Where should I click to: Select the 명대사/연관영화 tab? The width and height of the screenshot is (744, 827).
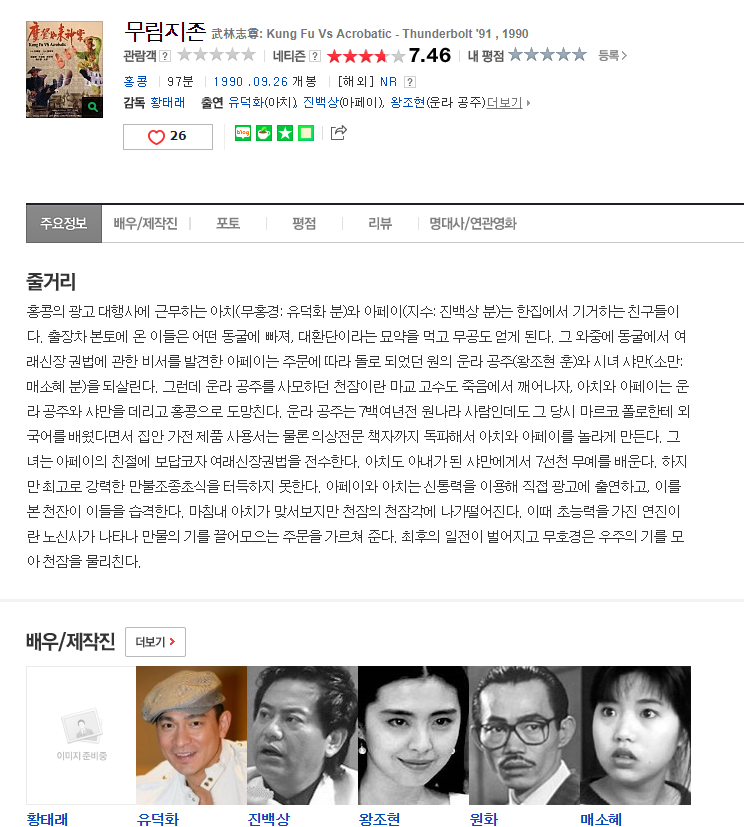(x=472, y=224)
